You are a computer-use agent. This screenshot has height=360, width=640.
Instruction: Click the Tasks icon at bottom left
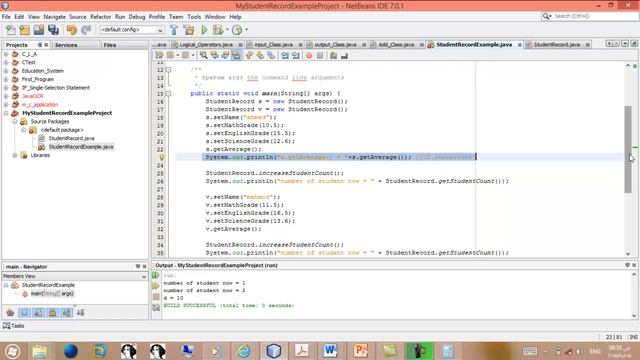[x=6, y=326]
